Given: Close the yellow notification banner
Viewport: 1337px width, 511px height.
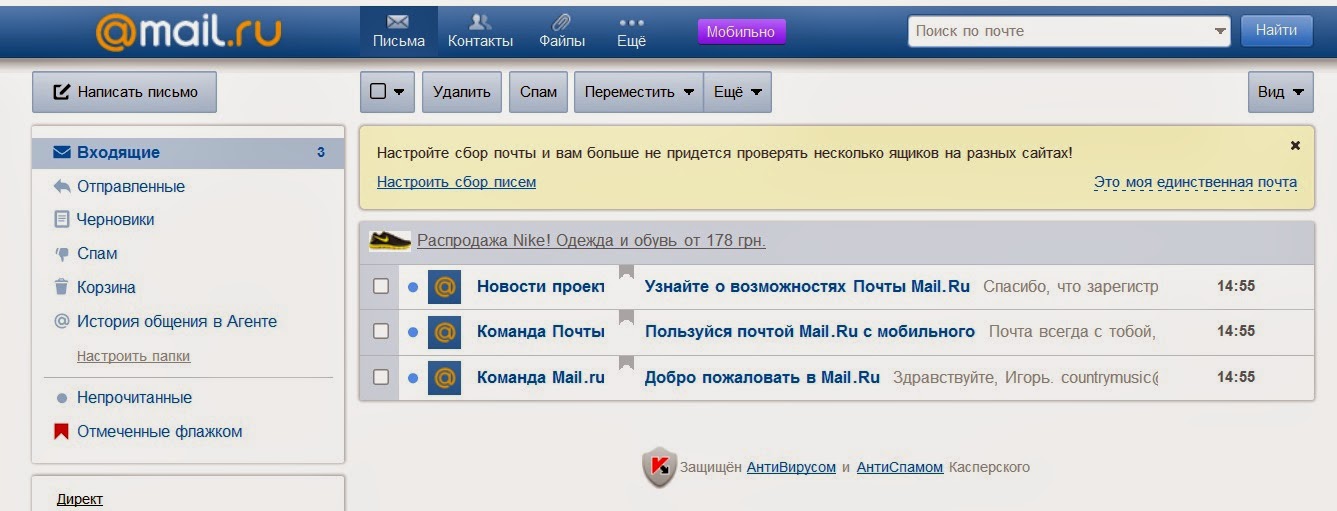Looking at the screenshot, I should coord(1295,146).
